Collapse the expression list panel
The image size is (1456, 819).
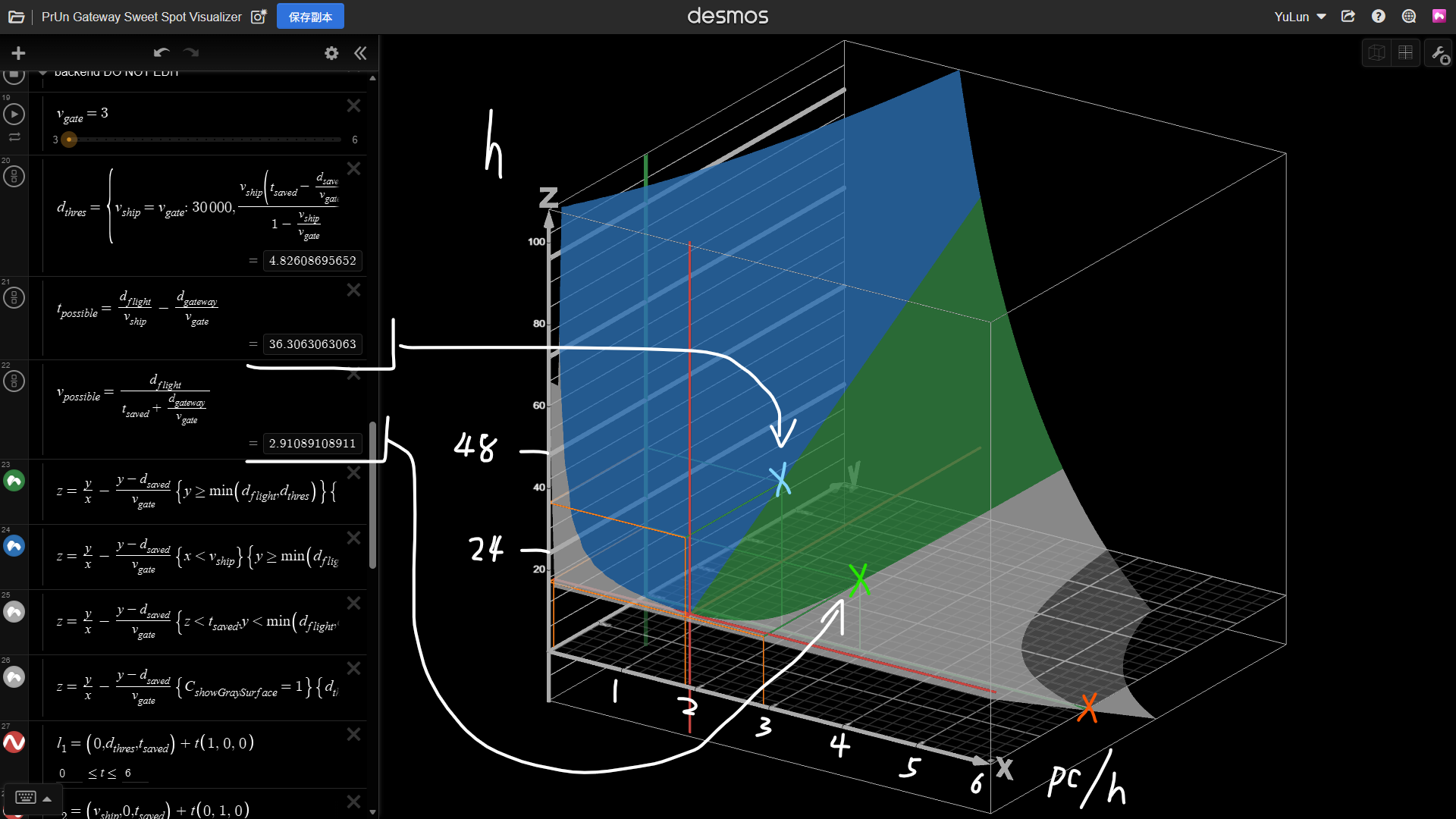pyautogui.click(x=360, y=53)
